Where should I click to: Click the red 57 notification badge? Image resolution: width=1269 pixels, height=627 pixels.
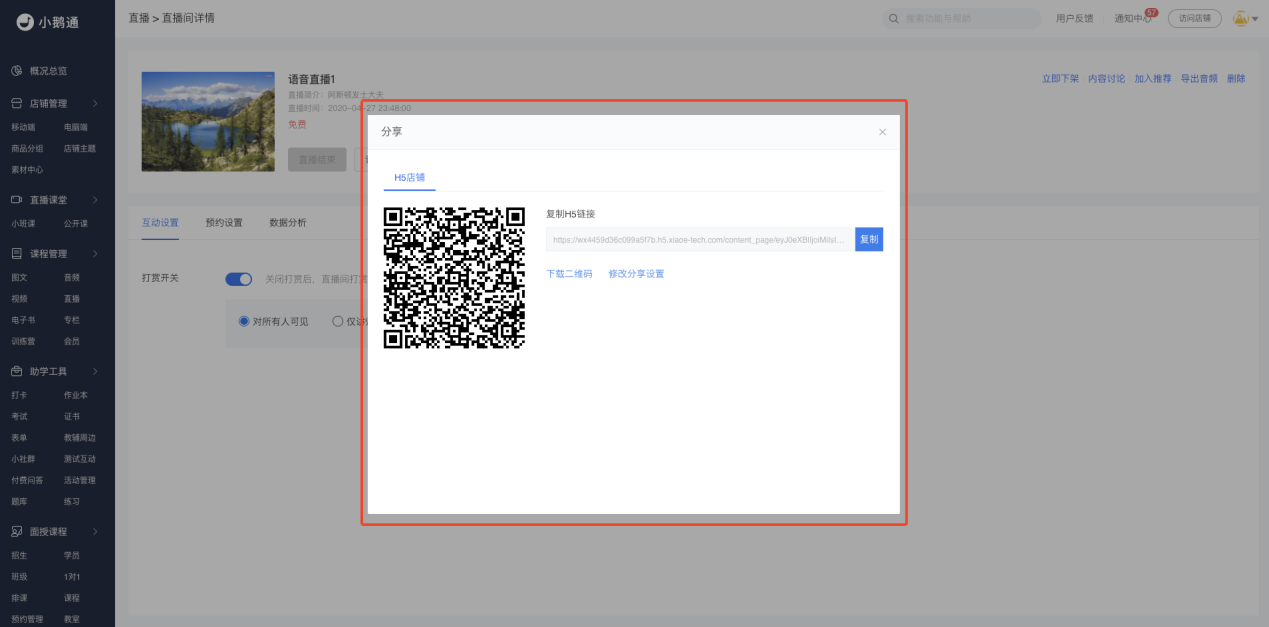click(x=1151, y=13)
